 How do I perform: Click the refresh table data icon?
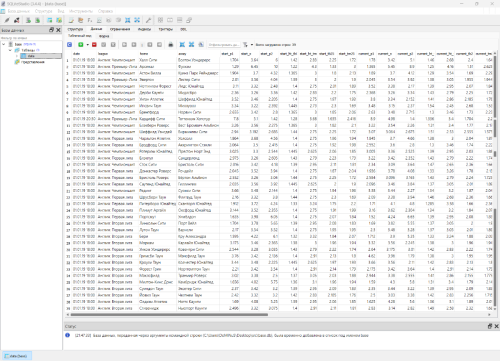point(69,44)
